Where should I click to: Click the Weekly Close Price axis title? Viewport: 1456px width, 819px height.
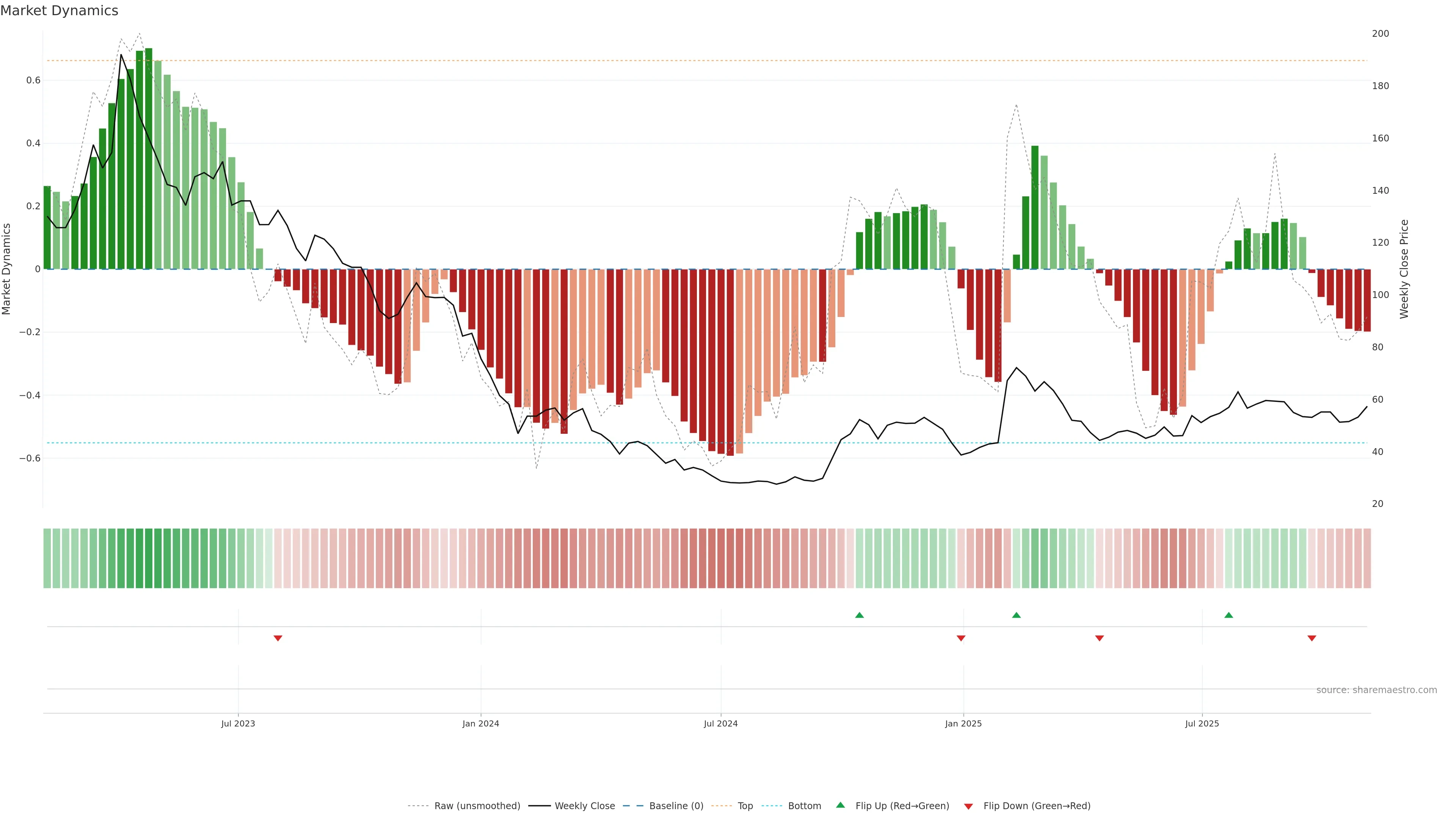pos(1404,269)
